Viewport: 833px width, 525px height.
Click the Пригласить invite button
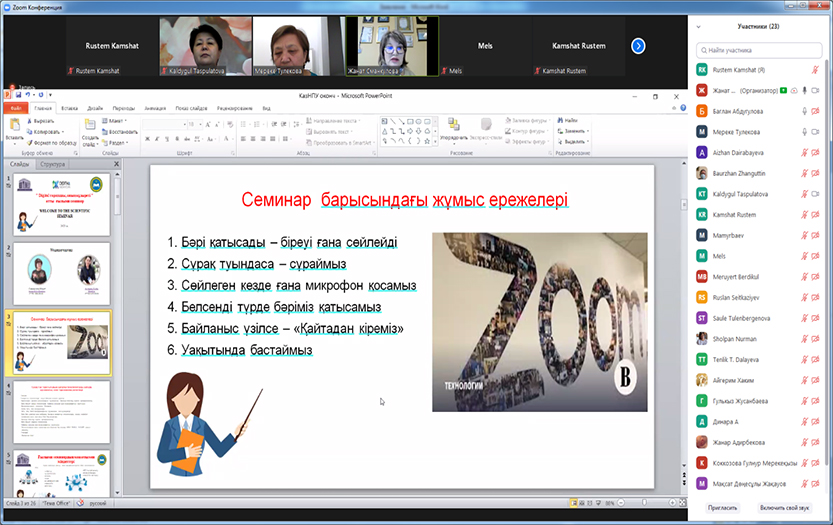(722, 508)
